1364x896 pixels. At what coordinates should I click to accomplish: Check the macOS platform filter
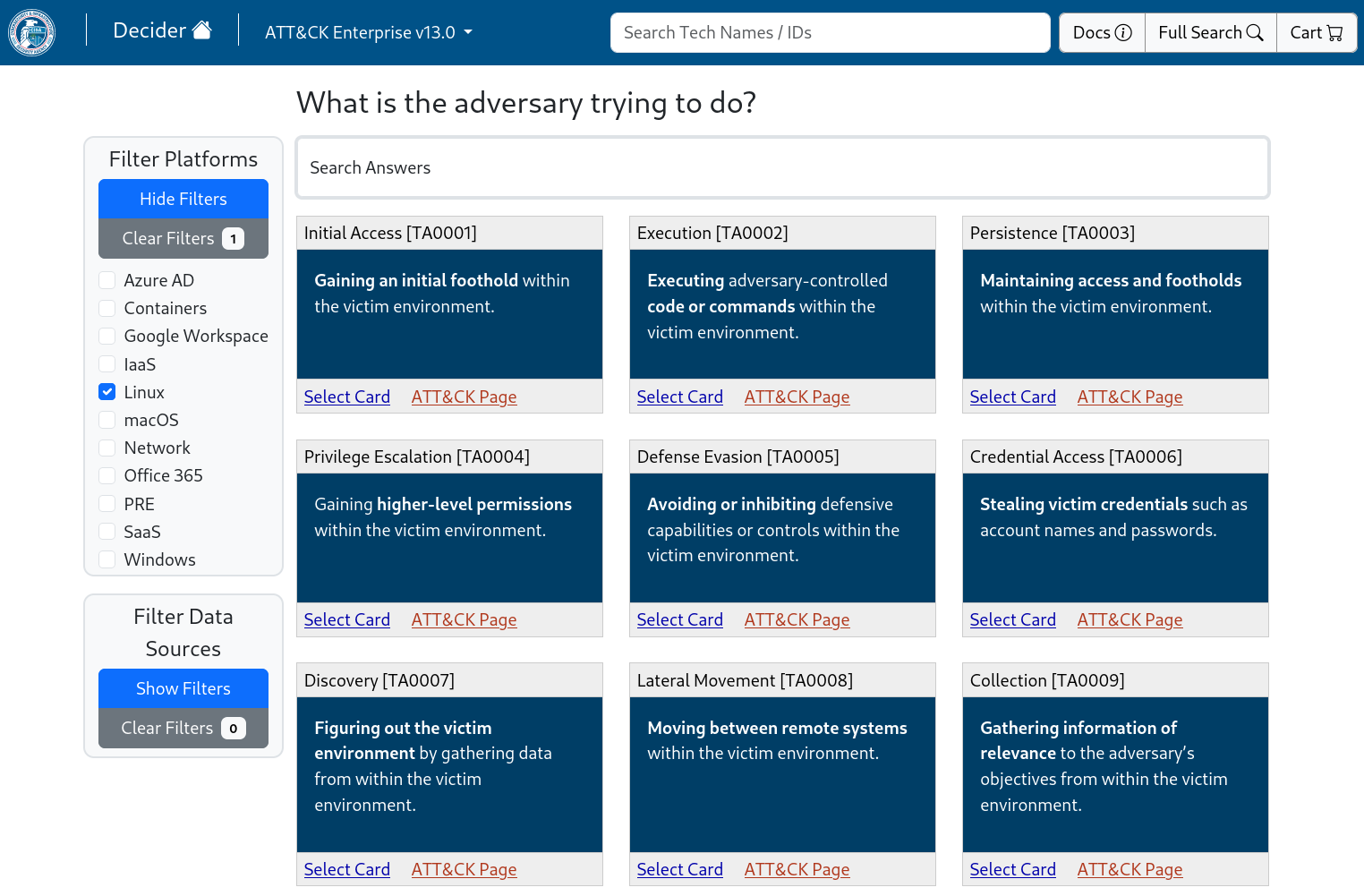click(107, 420)
